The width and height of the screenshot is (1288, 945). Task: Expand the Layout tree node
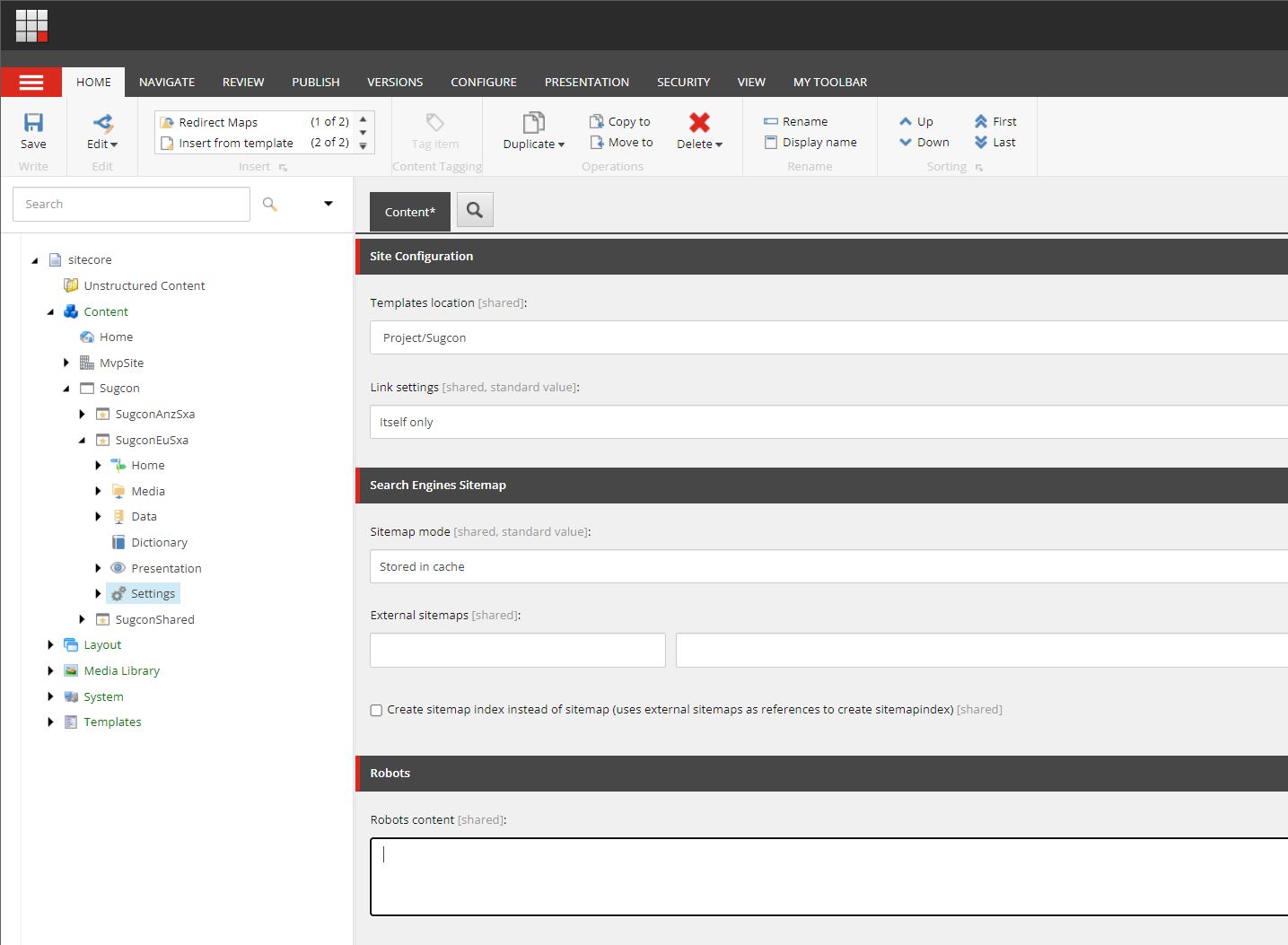tap(50, 644)
